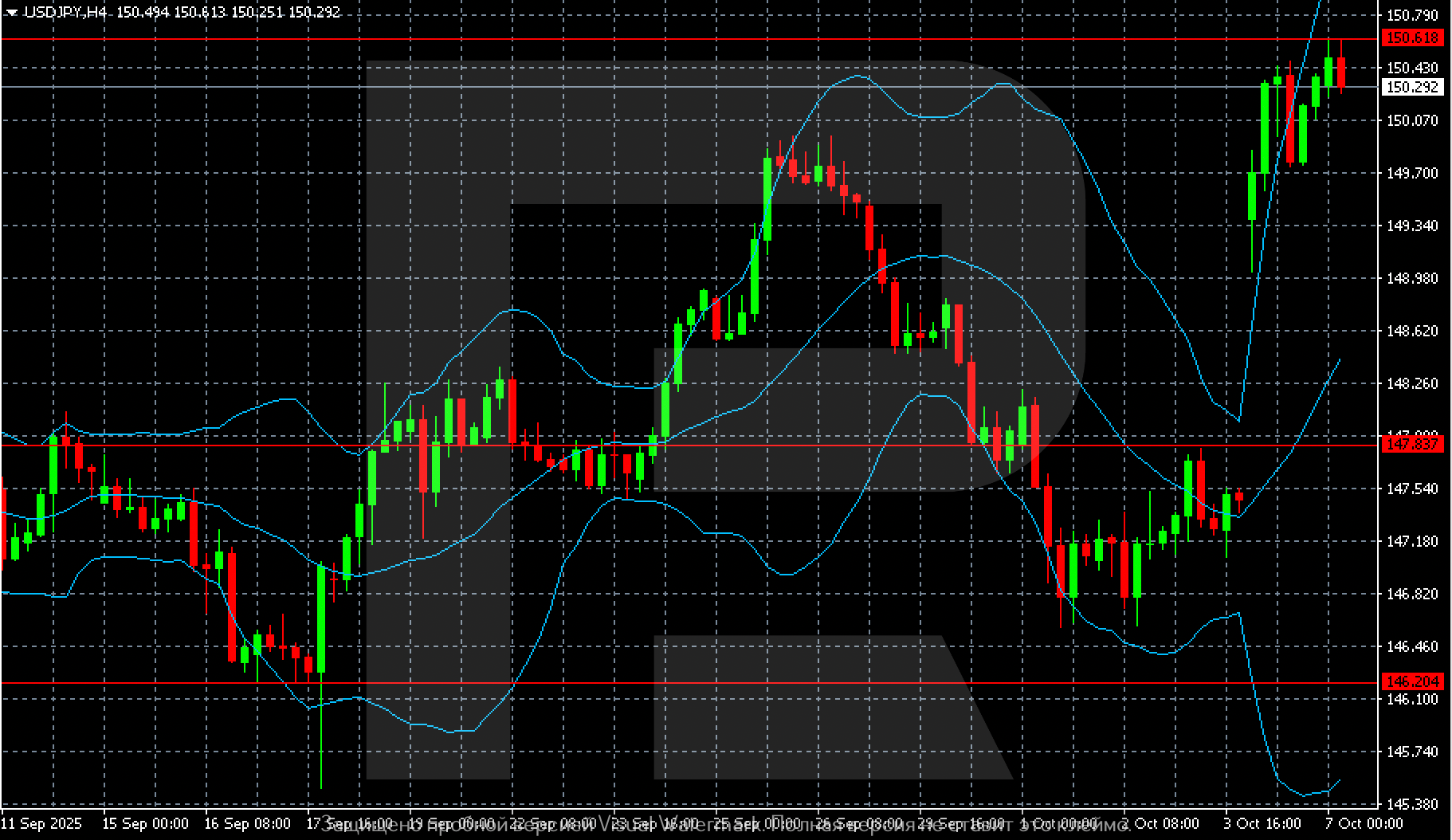Select the 3 Oct 16:00 time label
Image resolution: width=1452 pixels, height=840 pixels.
pyautogui.click(x=1262, y=823)
